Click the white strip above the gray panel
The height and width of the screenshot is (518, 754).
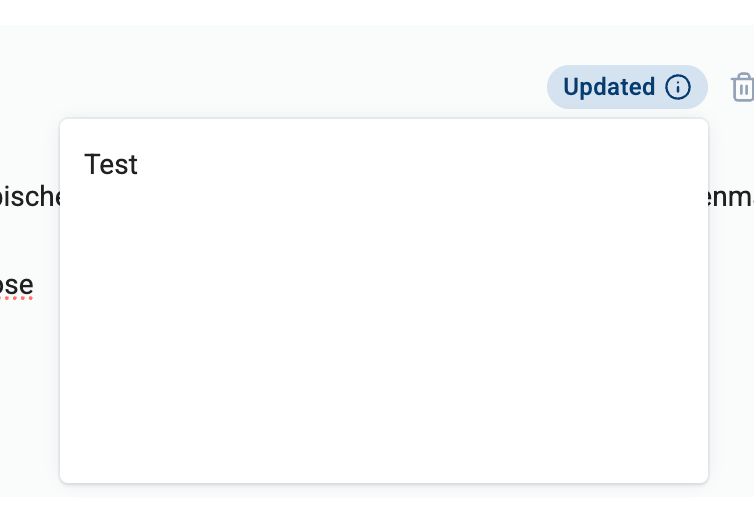[x=377, y=12]
